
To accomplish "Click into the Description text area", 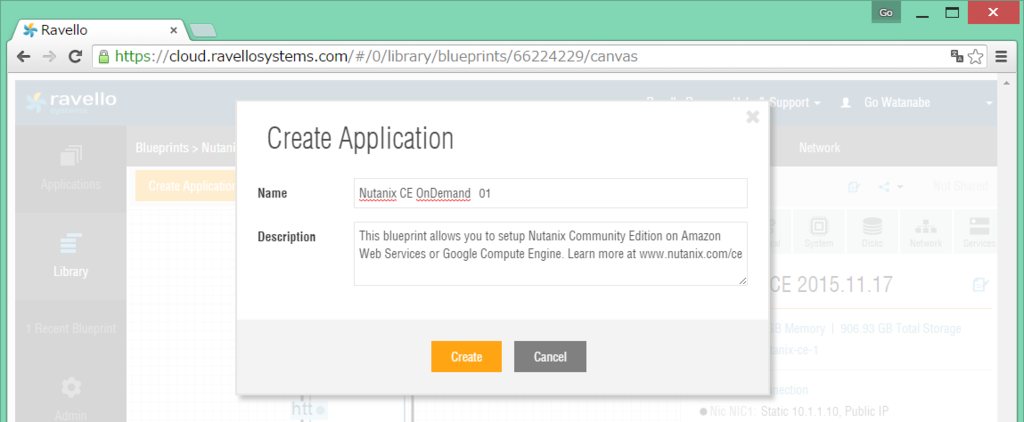I will click(x=551, y=253).
